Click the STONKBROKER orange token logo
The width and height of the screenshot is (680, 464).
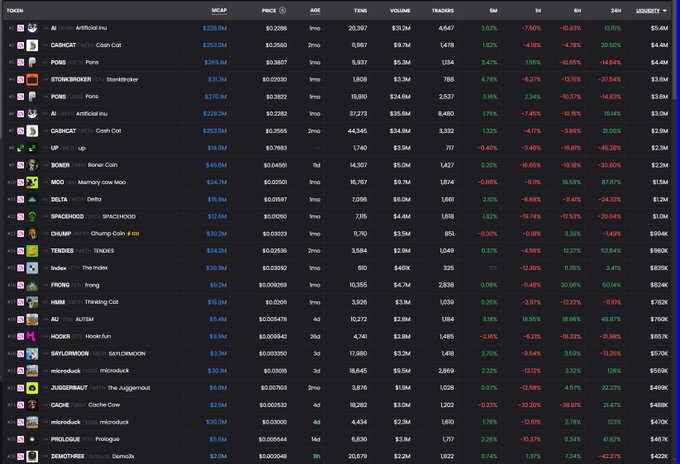pos(32,79)
